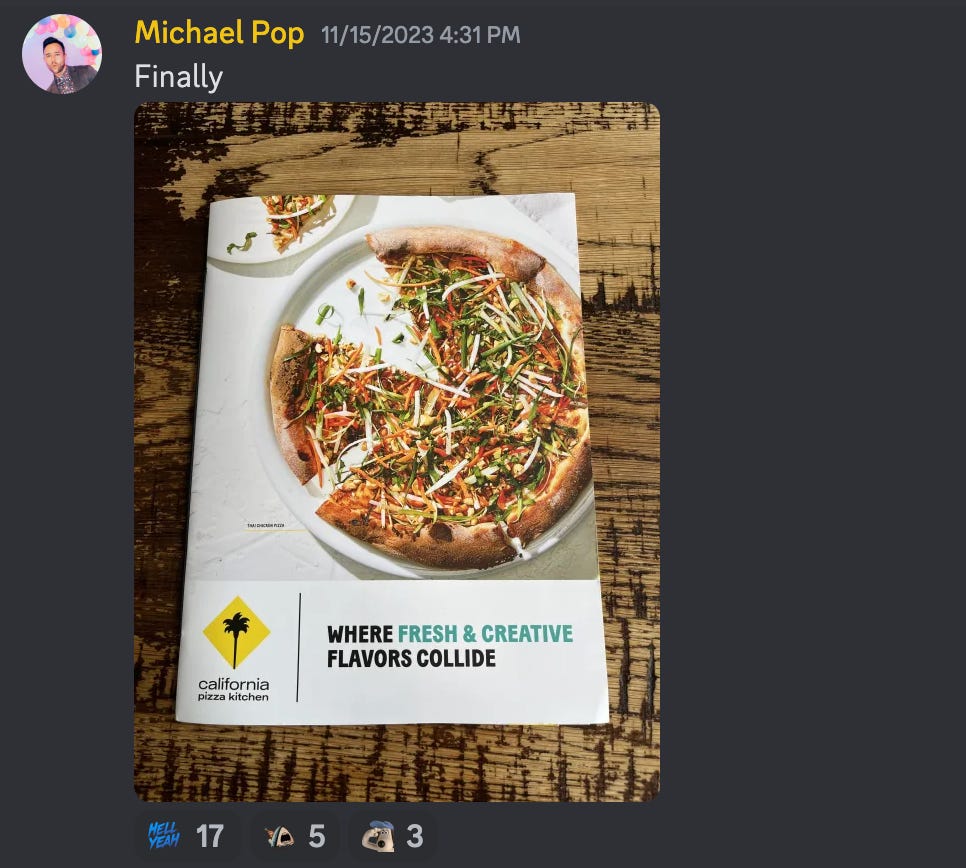Viewport: 966px width, 868px height.
Task: Click the reaction count of 3
Action: (415, 837)
